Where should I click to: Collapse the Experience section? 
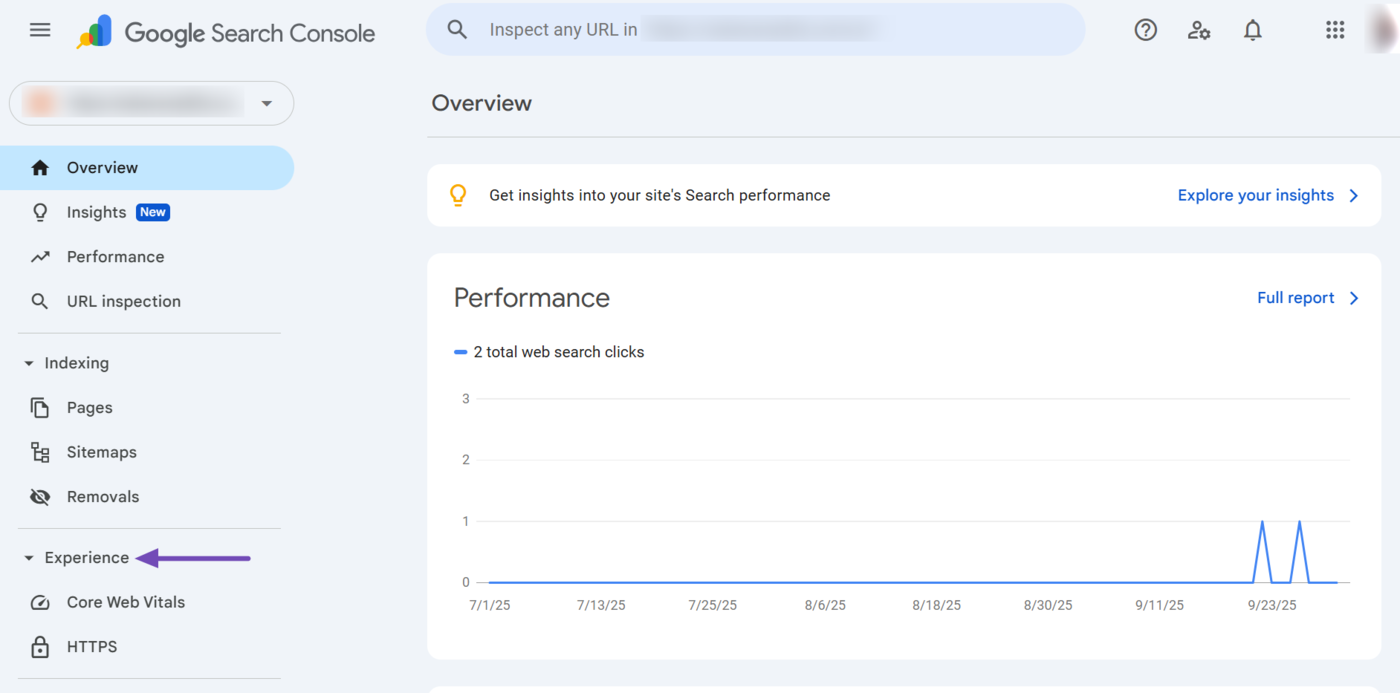pyautogui.click(x=29, y=558)
